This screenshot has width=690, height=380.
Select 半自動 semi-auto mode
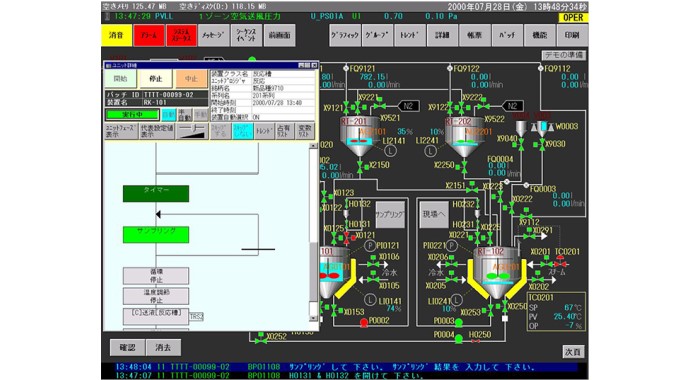tap(185, 115)
